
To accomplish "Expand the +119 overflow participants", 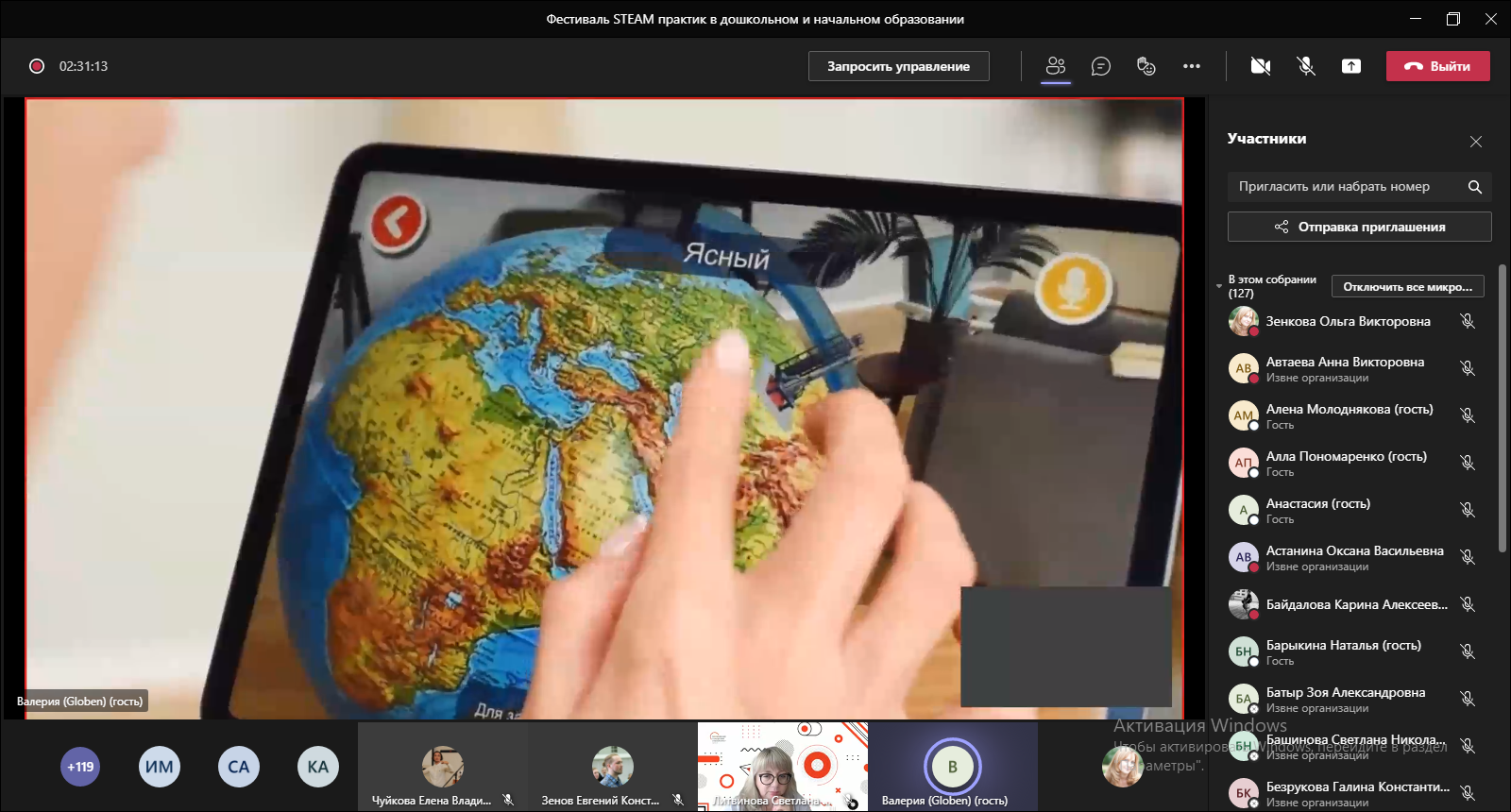I will (80, 767).
